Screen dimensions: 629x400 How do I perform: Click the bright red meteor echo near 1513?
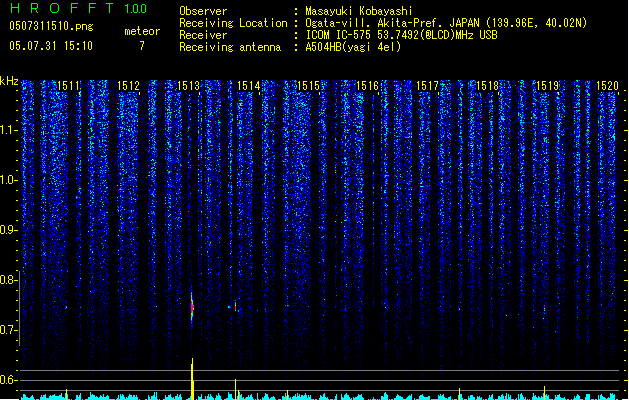192,307
